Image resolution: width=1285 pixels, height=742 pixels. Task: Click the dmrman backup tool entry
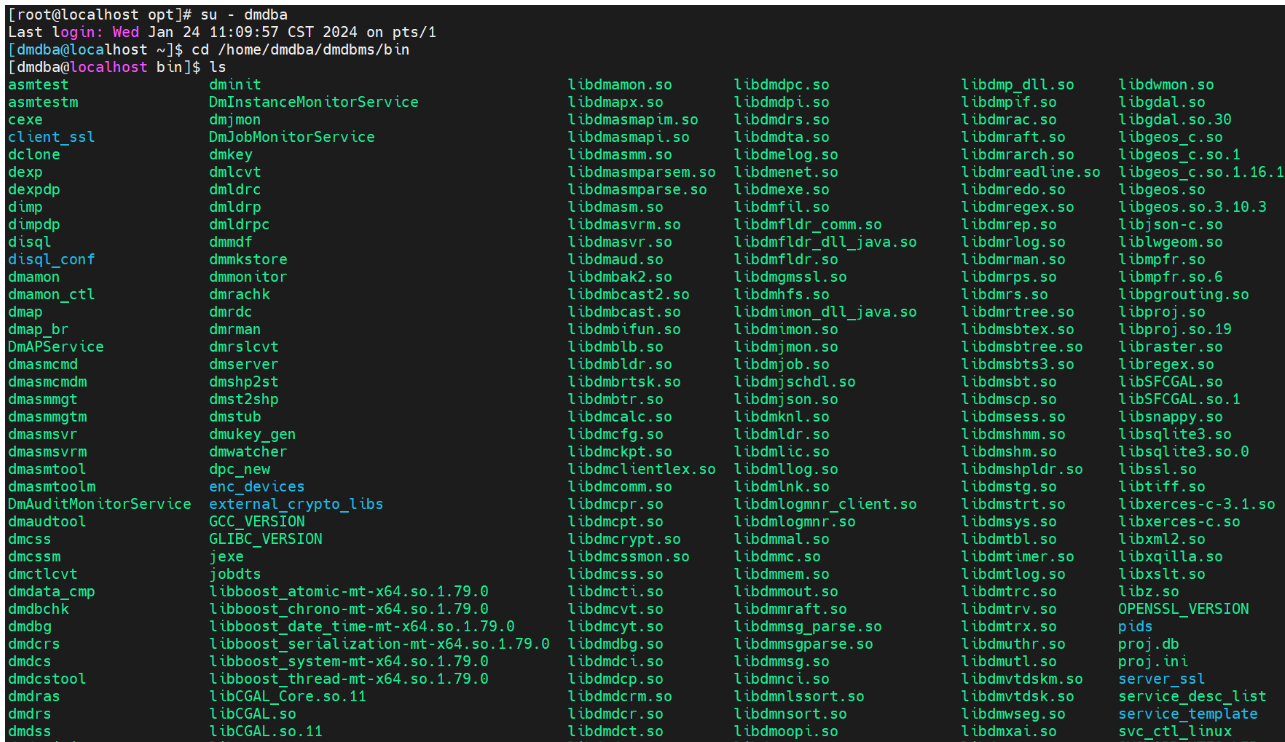pyautogui.click(x=234, y=329)
